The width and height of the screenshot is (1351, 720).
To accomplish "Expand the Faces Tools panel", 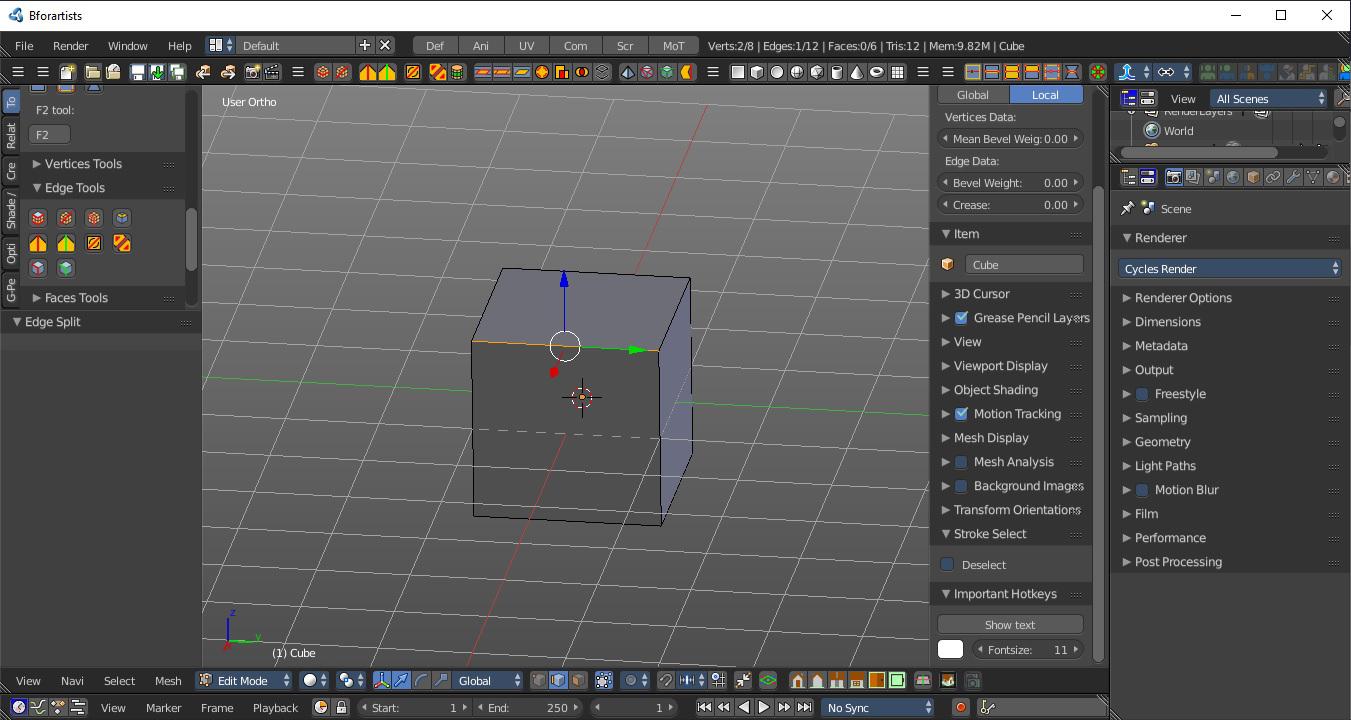I will point(76,298).
